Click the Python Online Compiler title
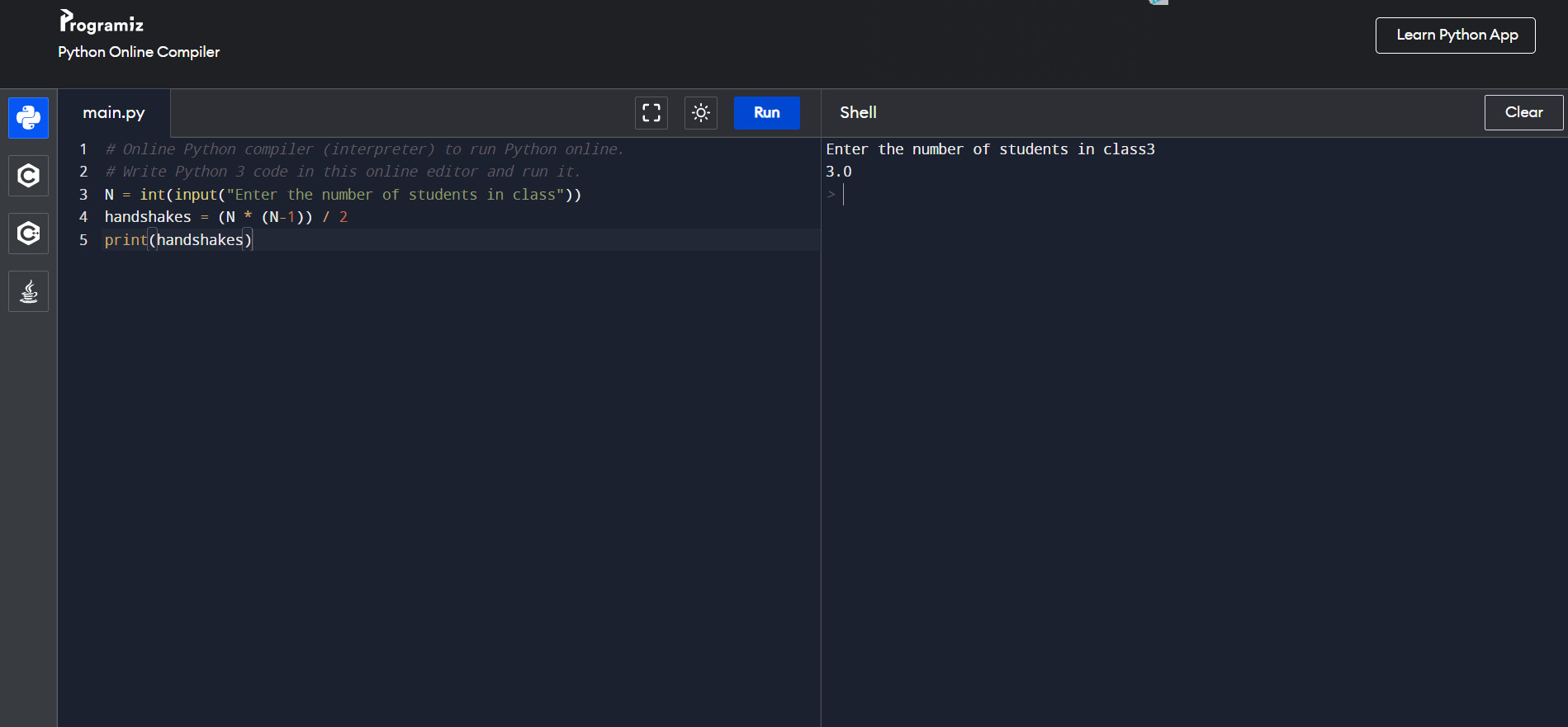This screenshot has height=727, width=1568. [x=139, y=52]
